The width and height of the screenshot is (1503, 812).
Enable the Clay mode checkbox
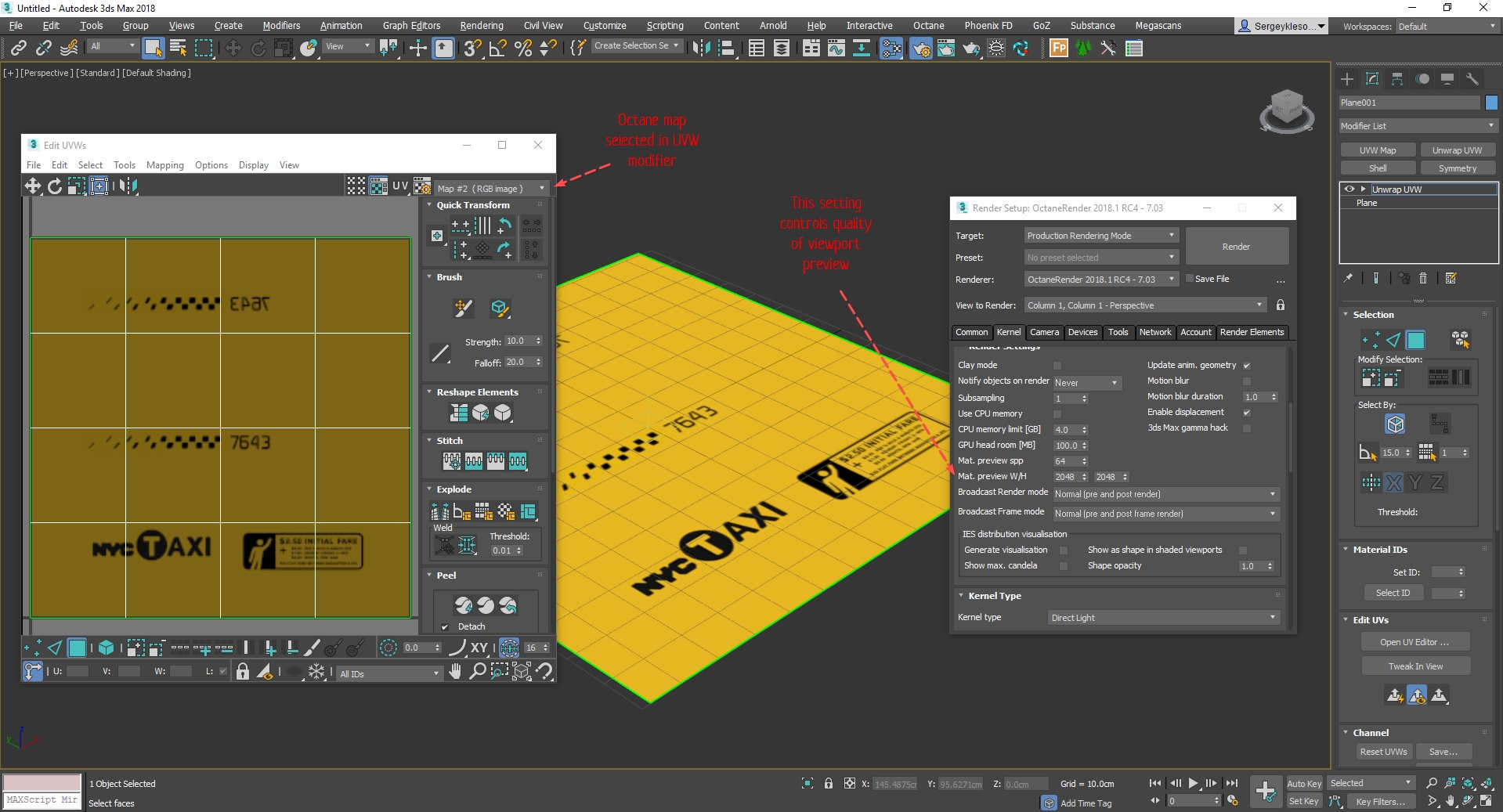click(x=1057, y=366)
